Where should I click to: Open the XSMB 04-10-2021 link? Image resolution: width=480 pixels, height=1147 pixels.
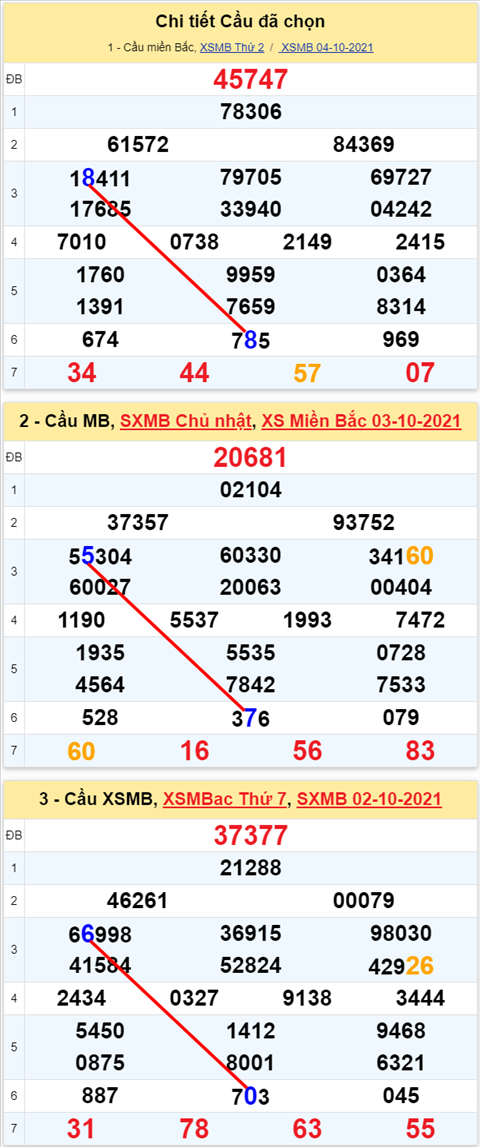[x=326, y=48]
